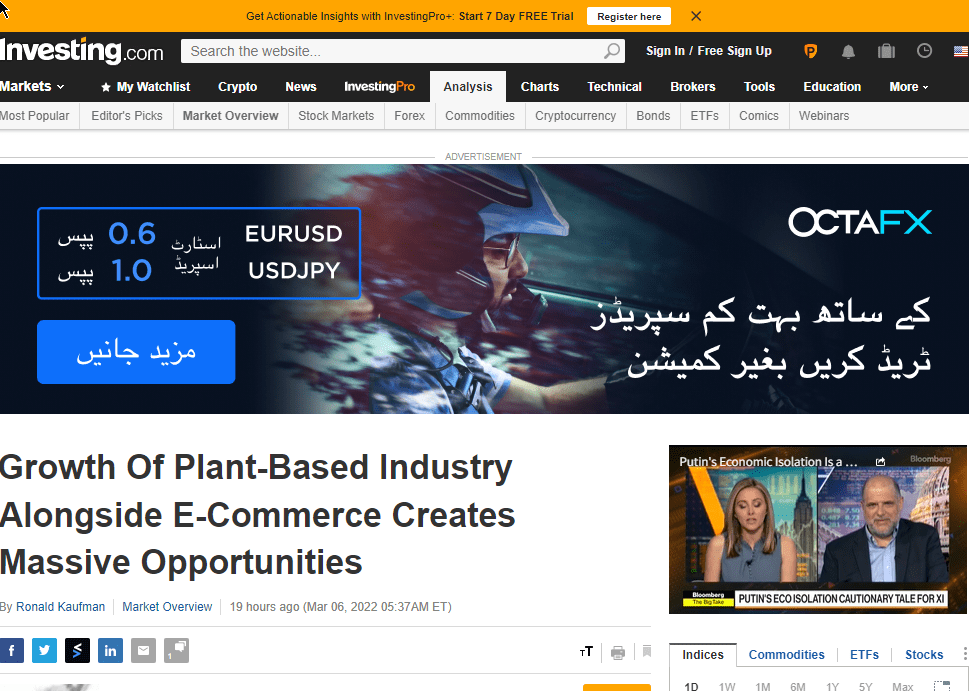Share article on Twitter
The height and width of the screenshot is (691, 969).
pyautogui.click(x=44, y=651)
